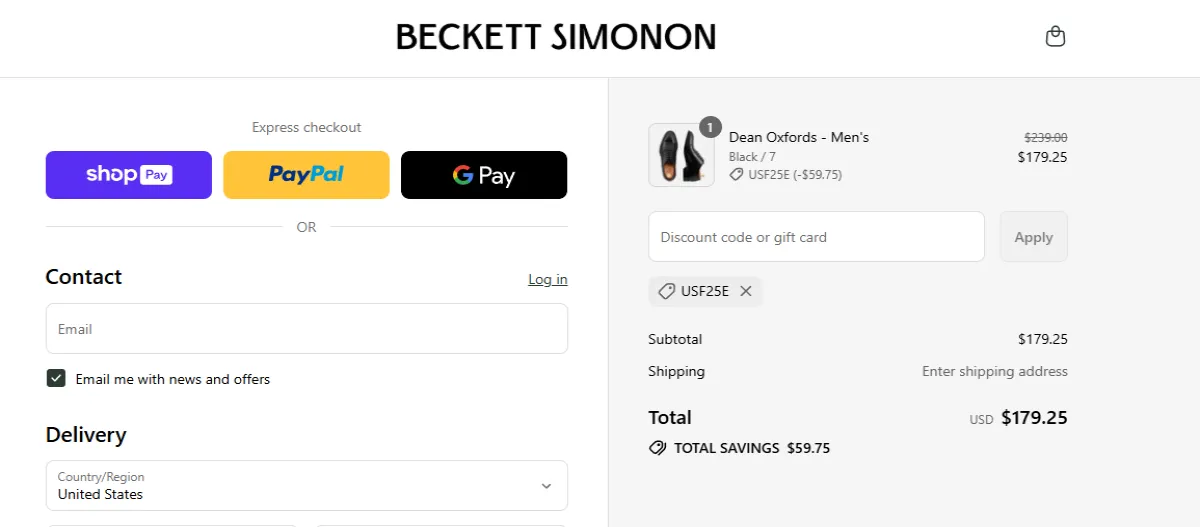The width and height of the screenshot is (1200, 527).
Task: Check out with Google Pay
Action: [484, 175]
